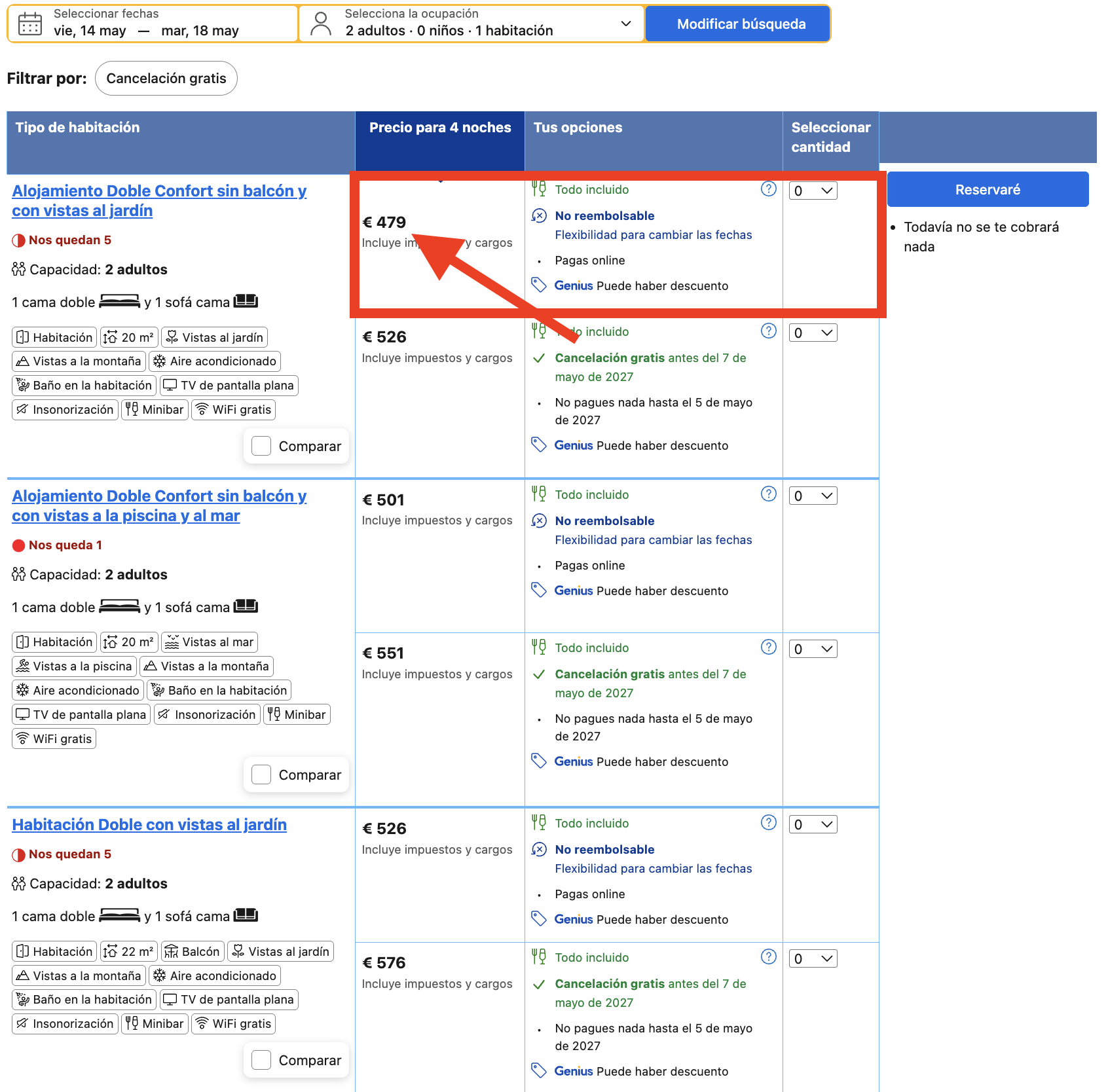Toggle the Cancelación gratis filter
This screenshot has width=1108, height=1092.
[166, 79]
